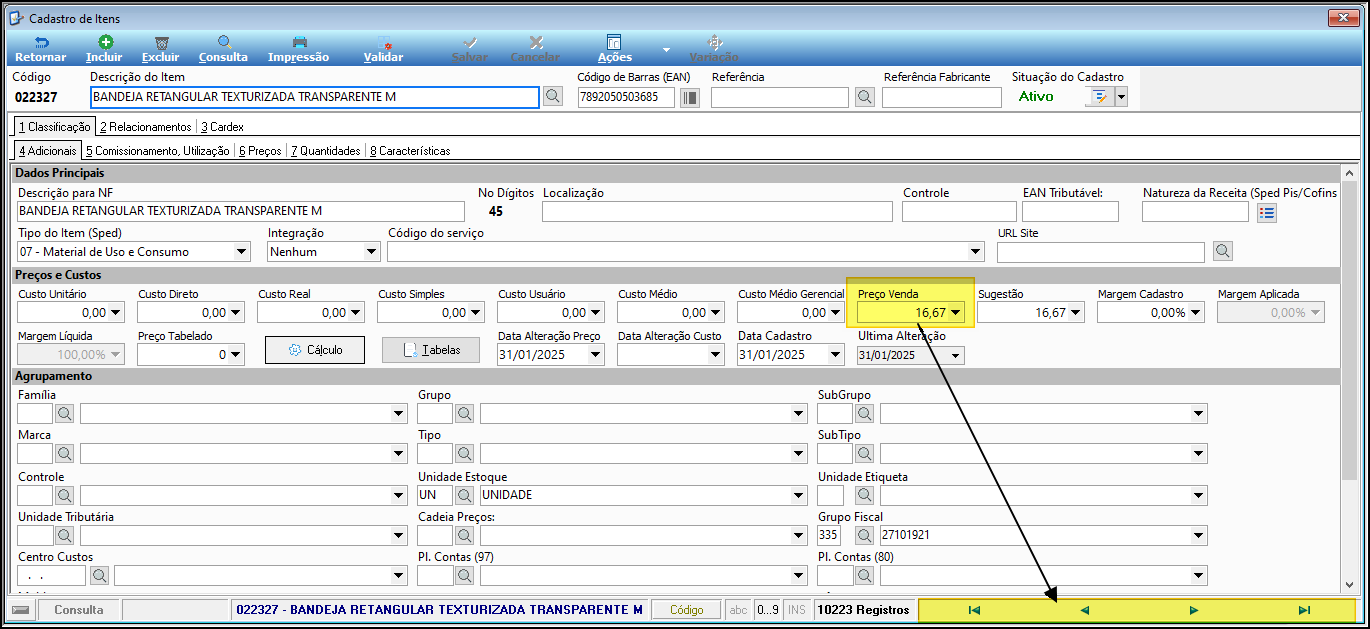Screen dimensions: 1370x629
Task: Open the Data Alteração Preço date picker
Action: click(597, 355)
